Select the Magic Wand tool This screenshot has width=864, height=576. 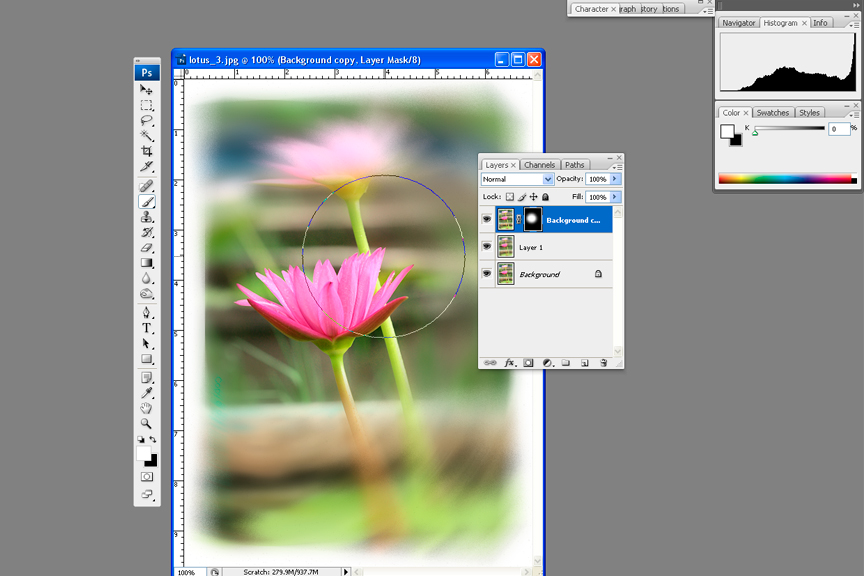click(147, 136)
